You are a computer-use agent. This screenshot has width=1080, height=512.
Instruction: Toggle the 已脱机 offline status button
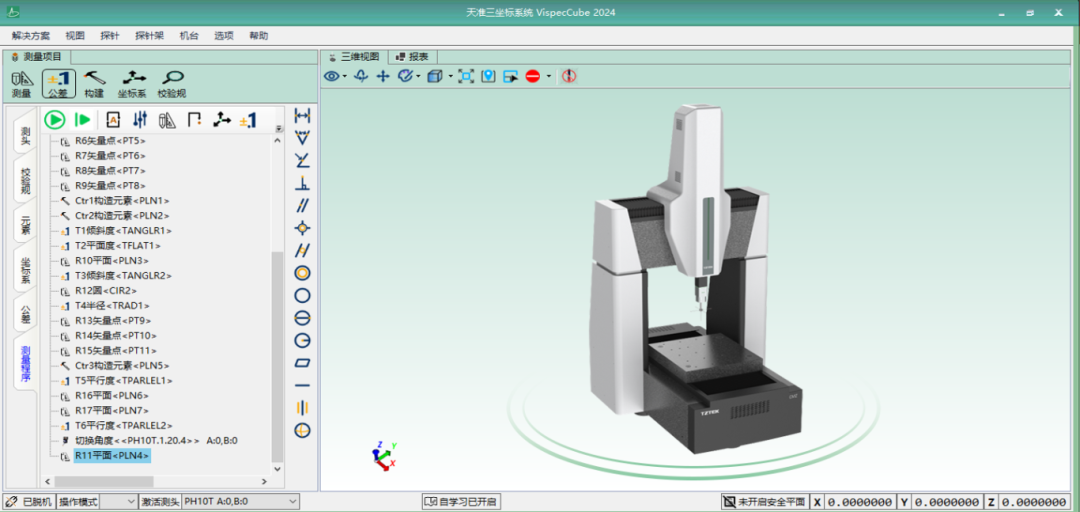coord(29,502)
